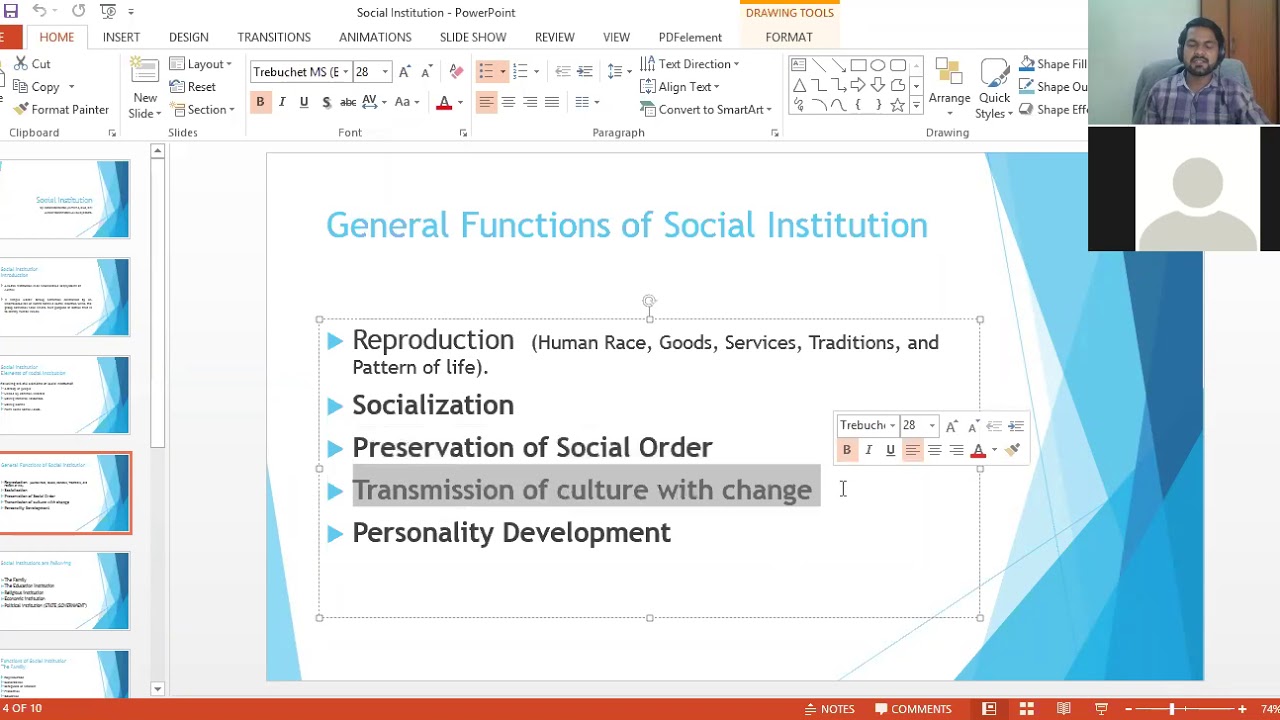The width and height of the screenshot is (1280, 720).
Task: Click Increase List Level icon in ribbon
Action: click(585, 72)
